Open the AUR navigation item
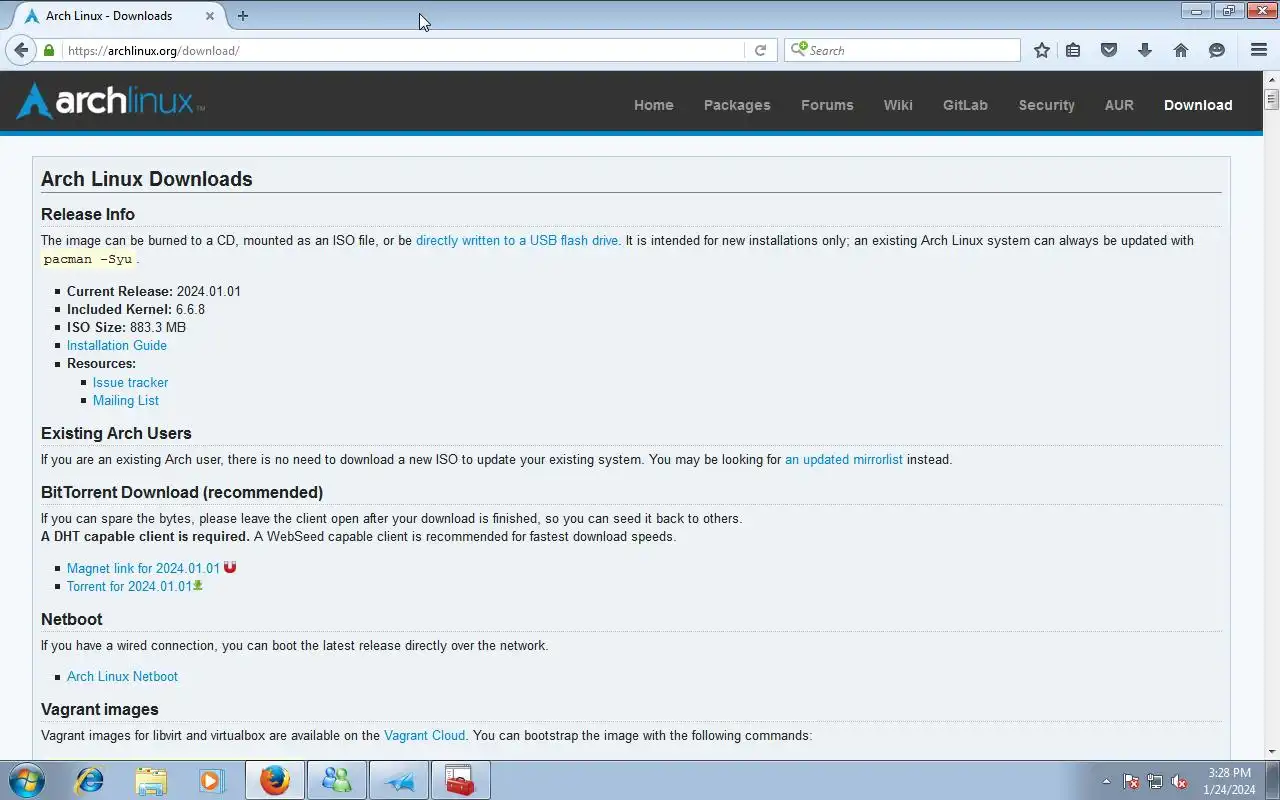Image resolution: width=1280 pixels, height=800 pixels. tap(1119, 105)
